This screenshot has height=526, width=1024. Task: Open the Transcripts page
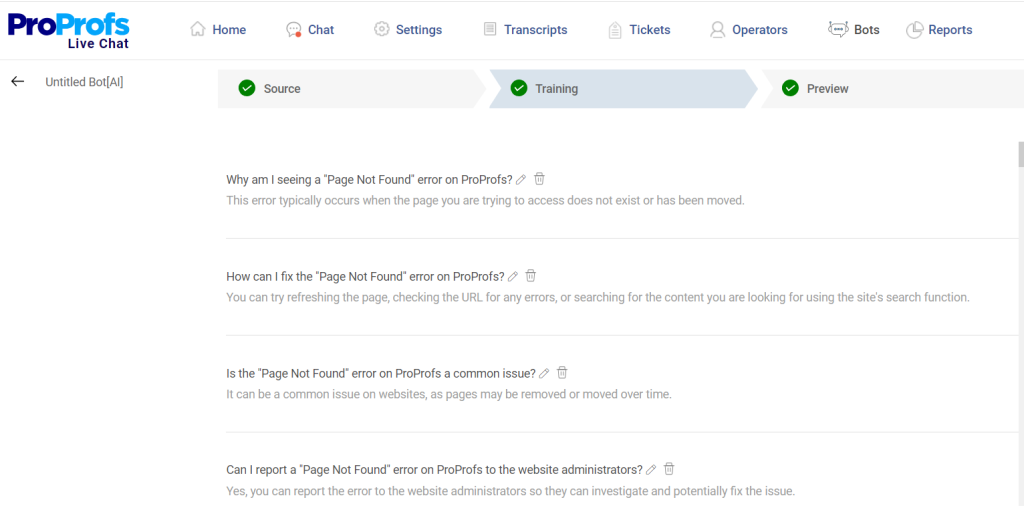coord(525,30)
